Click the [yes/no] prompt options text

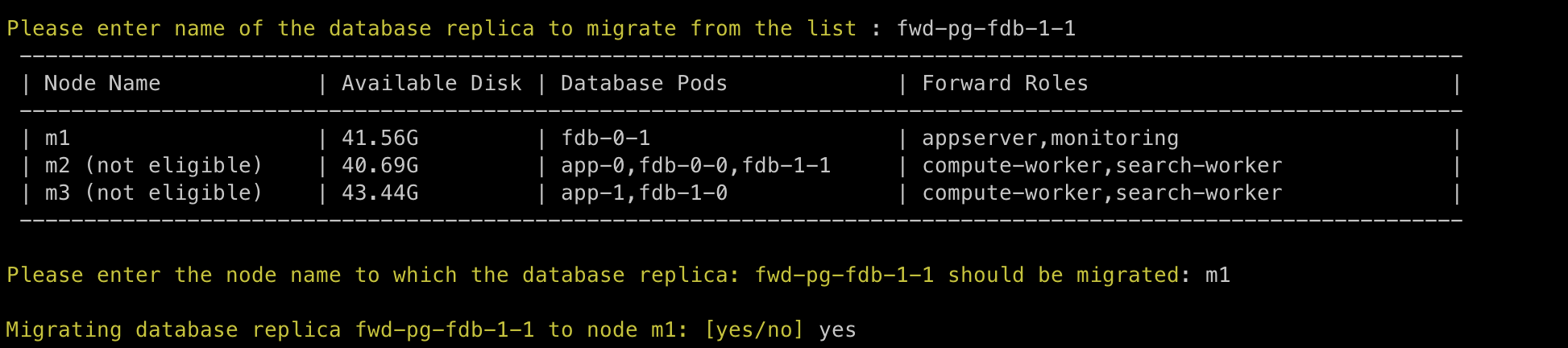[x=753, y=330]
